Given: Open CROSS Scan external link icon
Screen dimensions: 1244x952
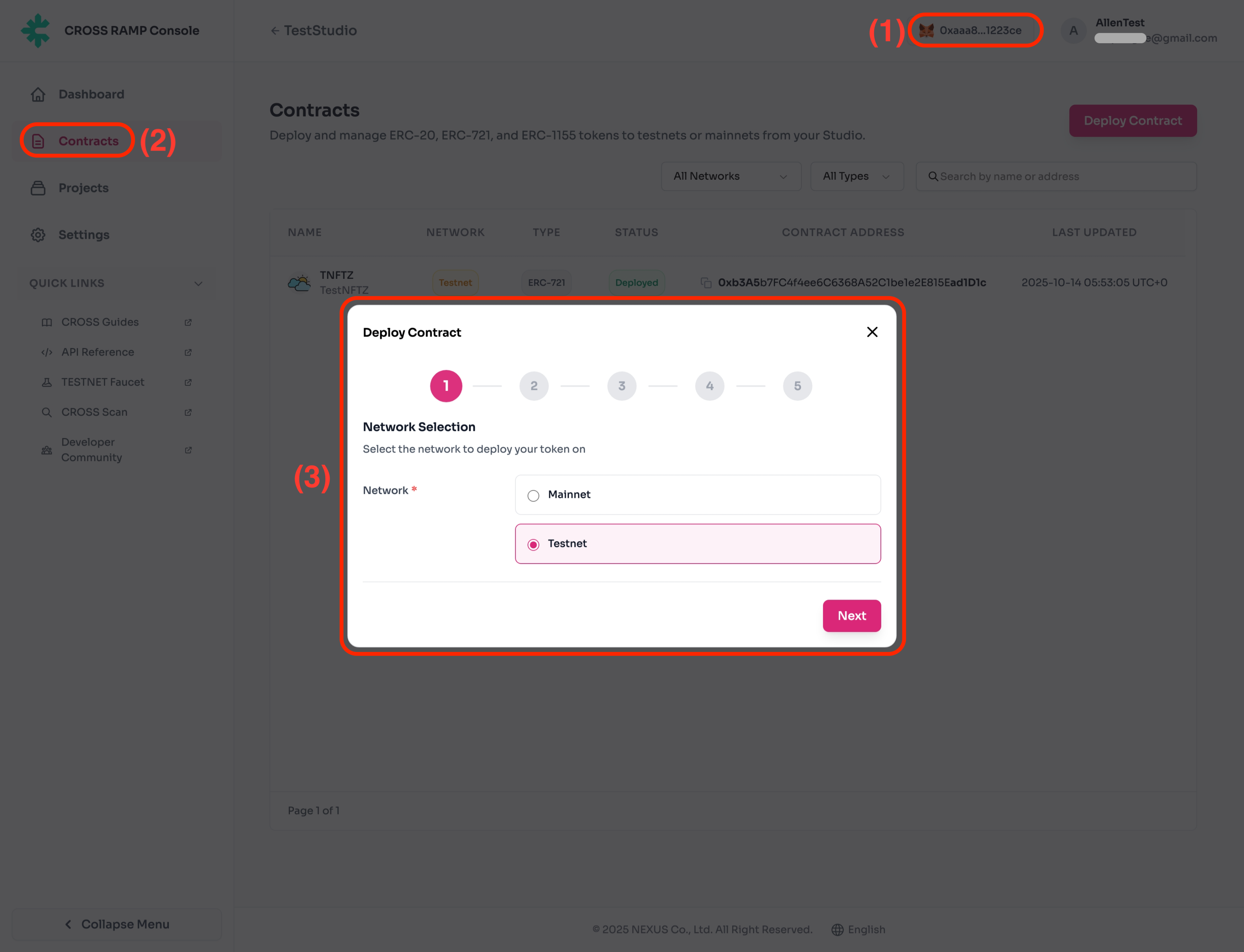Looking at the screenshot, I should pos(188,412).
